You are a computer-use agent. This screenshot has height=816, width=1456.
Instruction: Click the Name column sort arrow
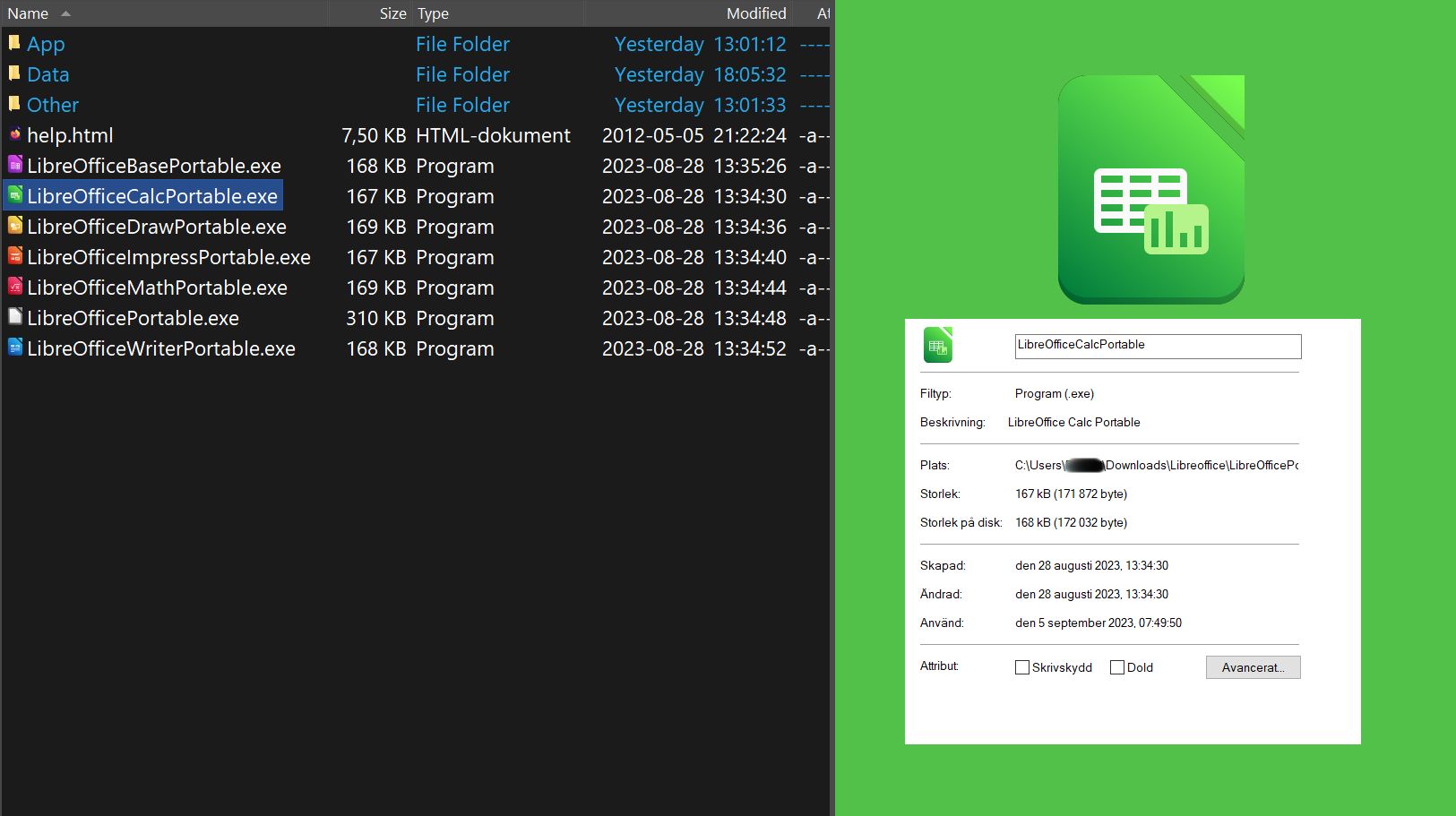click(x=65, y=13)
